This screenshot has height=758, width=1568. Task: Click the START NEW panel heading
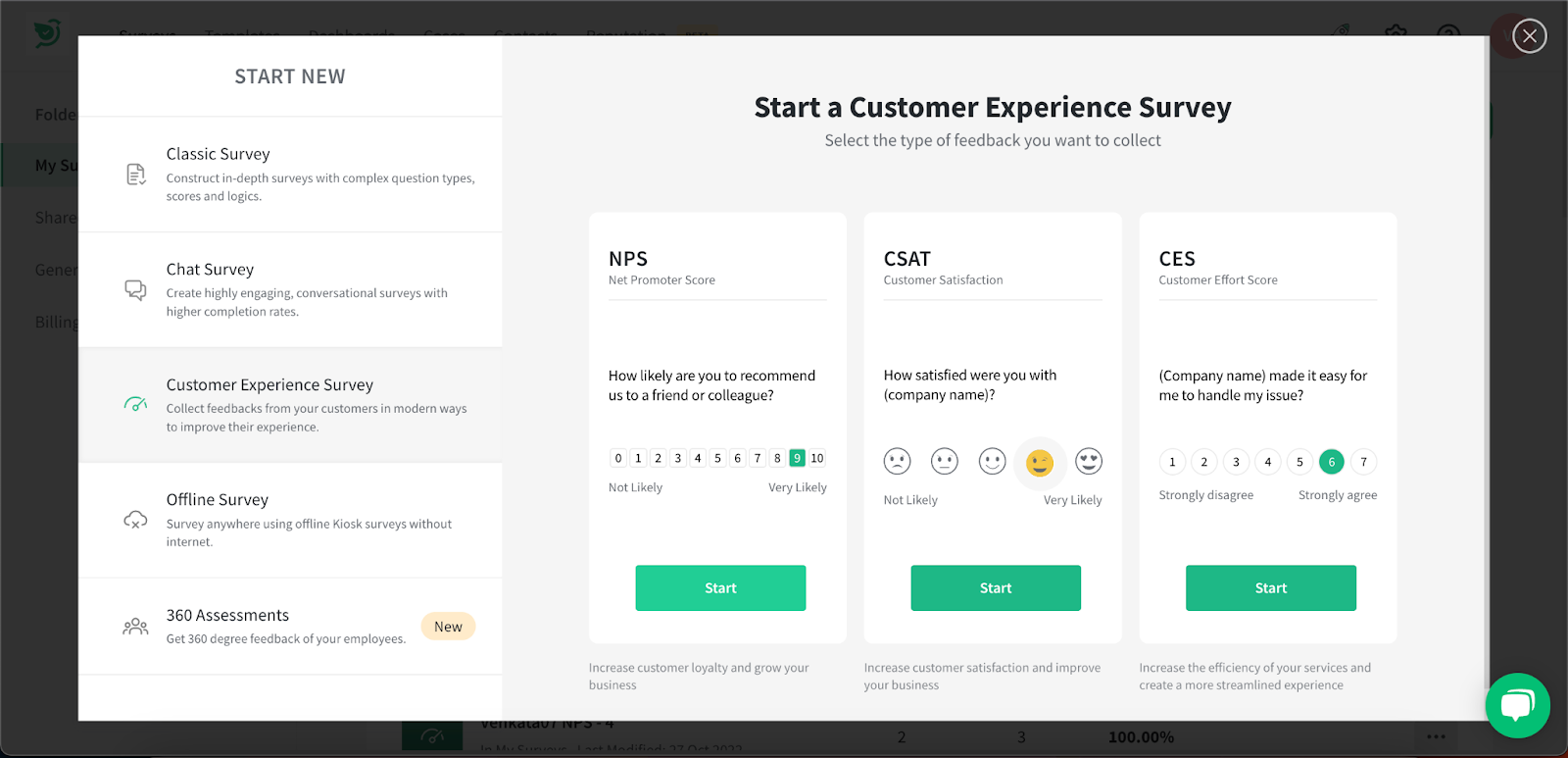tap(290, 76)
